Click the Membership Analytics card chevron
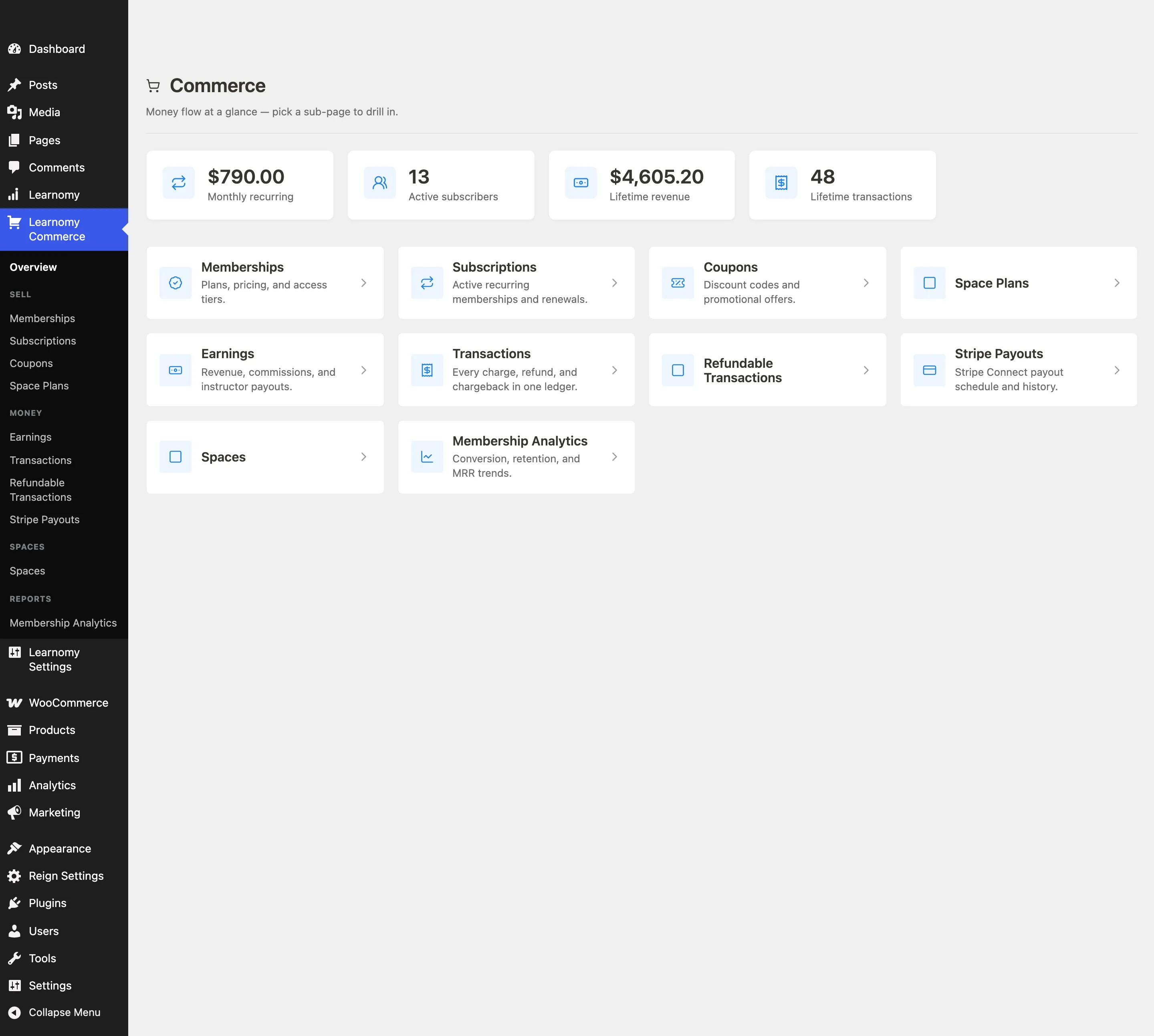Image resolution: width=1154 pixels, height=1036 pixels. 614,457
